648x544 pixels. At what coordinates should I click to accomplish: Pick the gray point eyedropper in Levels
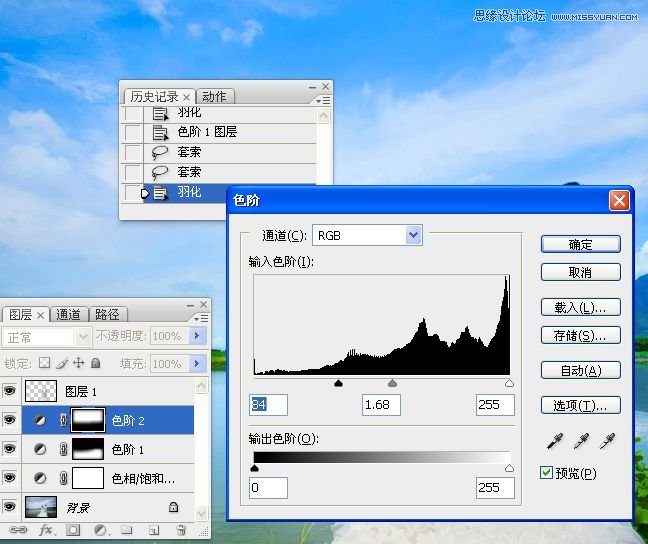[581, 441]
